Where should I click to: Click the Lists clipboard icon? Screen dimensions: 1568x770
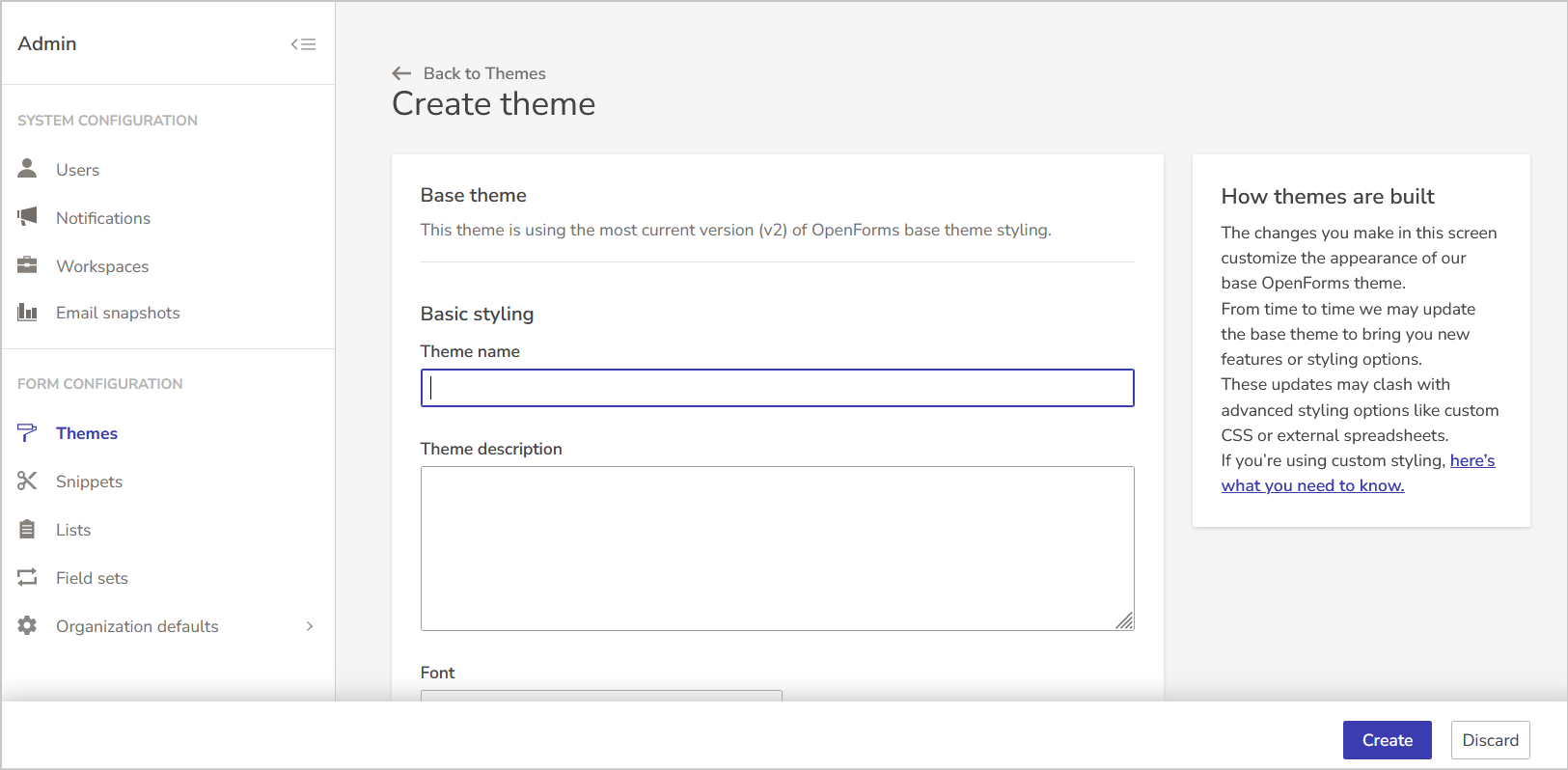click(x=27, y=530)
